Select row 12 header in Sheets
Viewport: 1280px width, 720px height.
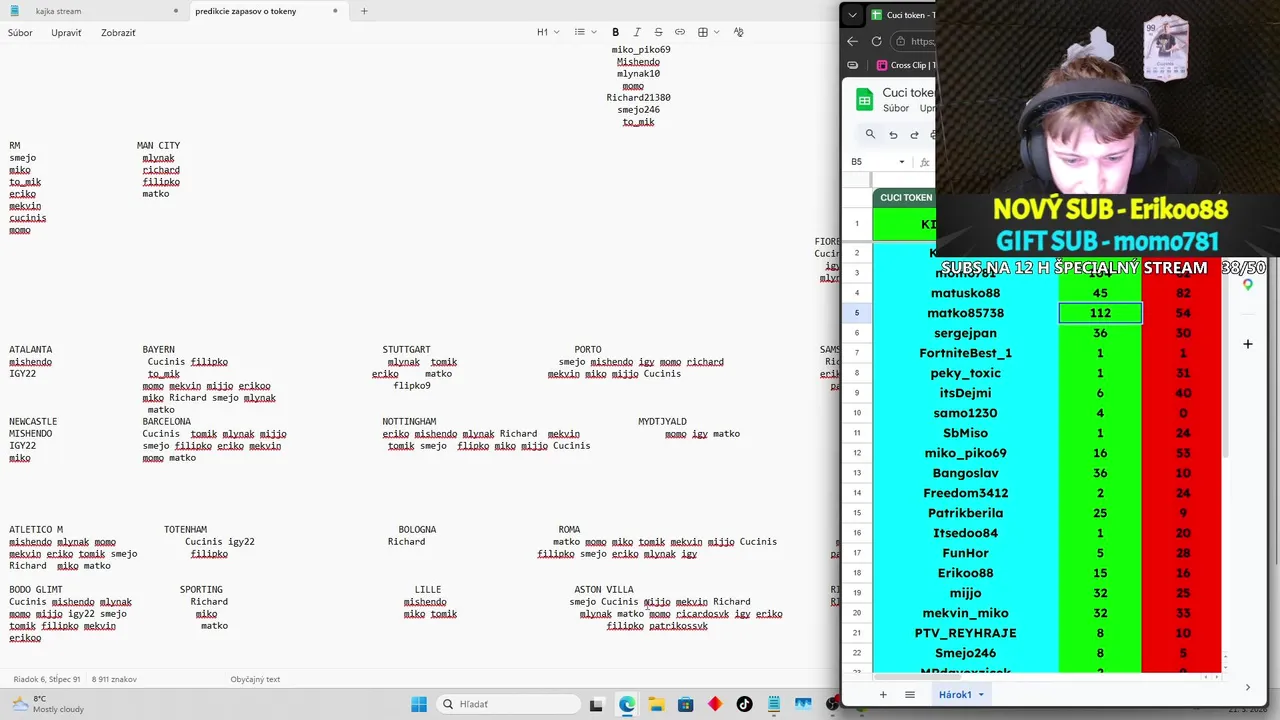(856, 453)
